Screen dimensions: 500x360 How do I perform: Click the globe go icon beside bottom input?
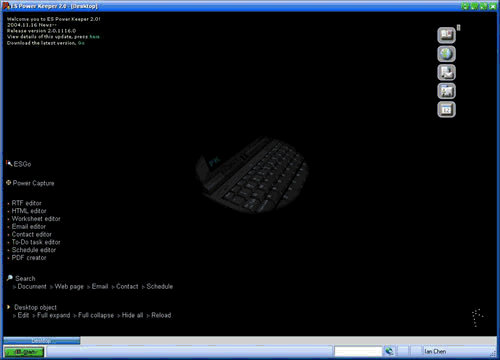pos(389,351)
